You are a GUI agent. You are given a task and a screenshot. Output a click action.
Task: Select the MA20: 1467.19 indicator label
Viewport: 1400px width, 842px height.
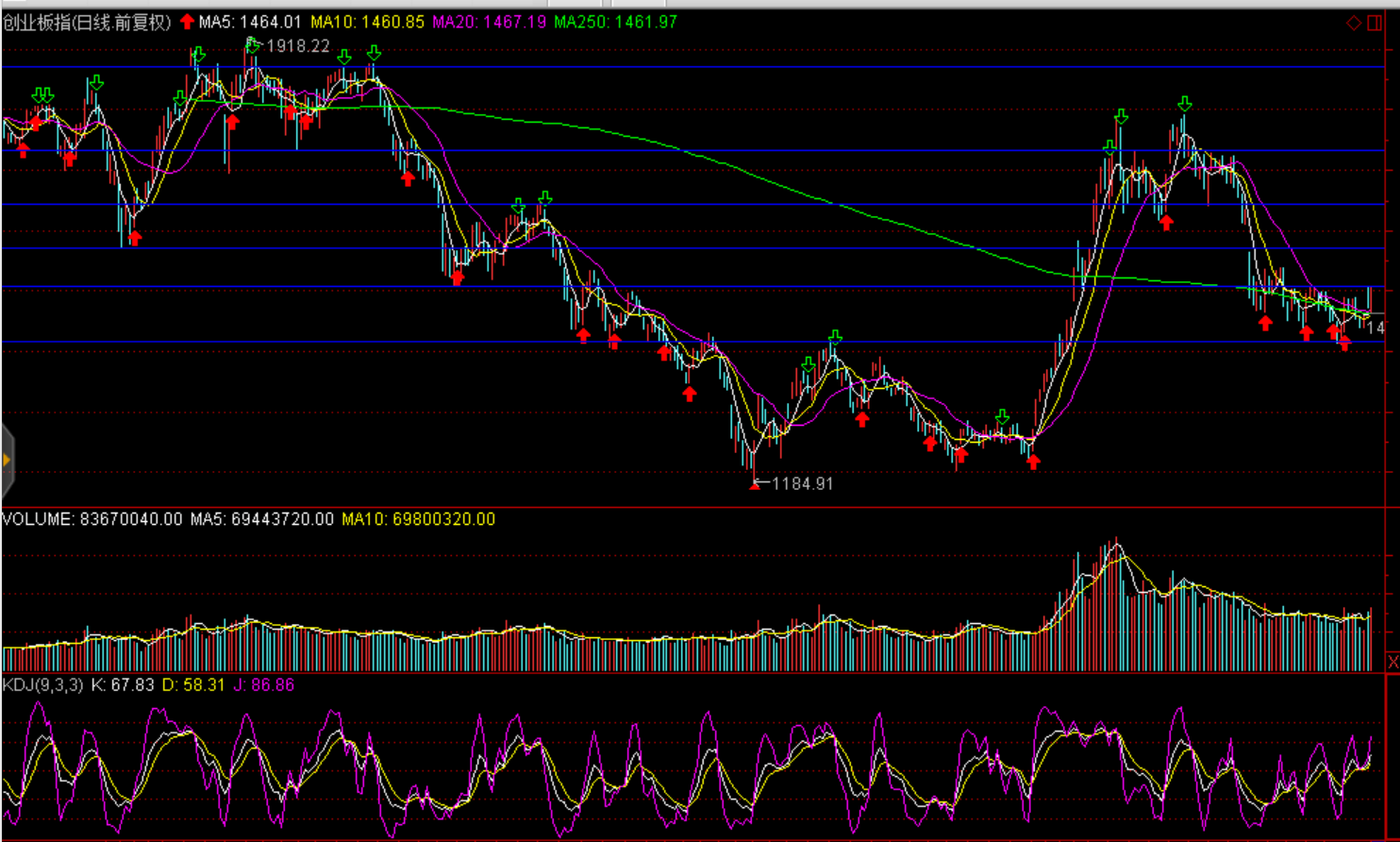[x=489, y=22]
